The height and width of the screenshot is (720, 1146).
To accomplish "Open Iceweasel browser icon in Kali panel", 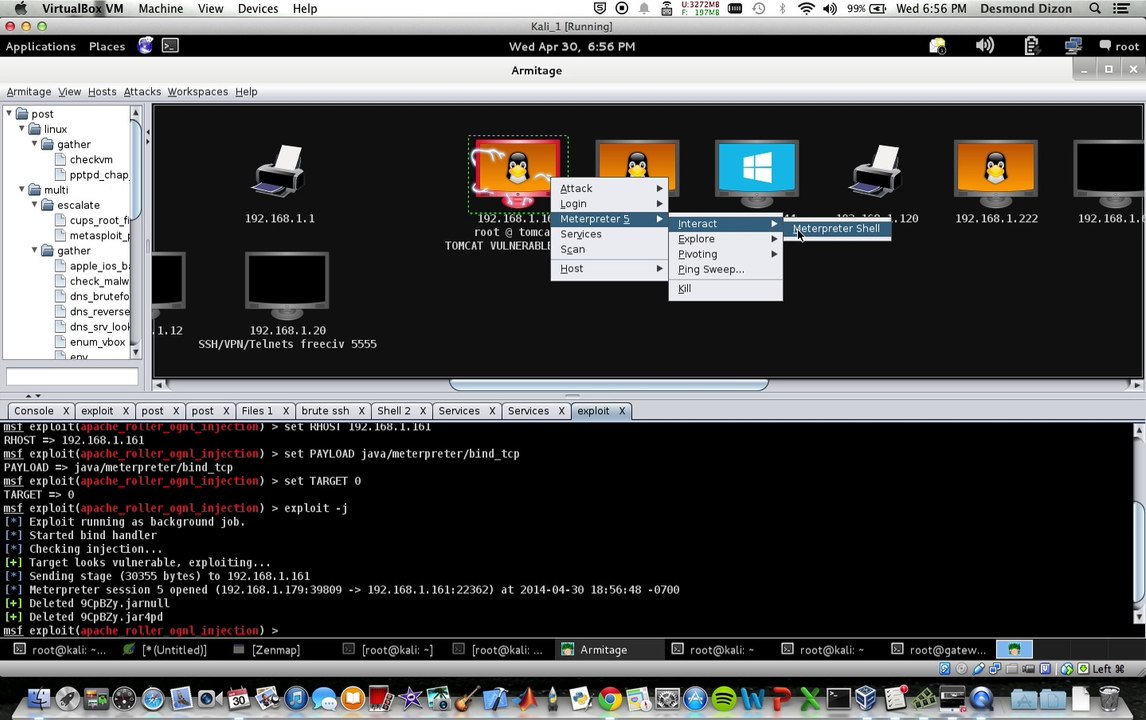I will pyautogui.click(x=145, y=46).
